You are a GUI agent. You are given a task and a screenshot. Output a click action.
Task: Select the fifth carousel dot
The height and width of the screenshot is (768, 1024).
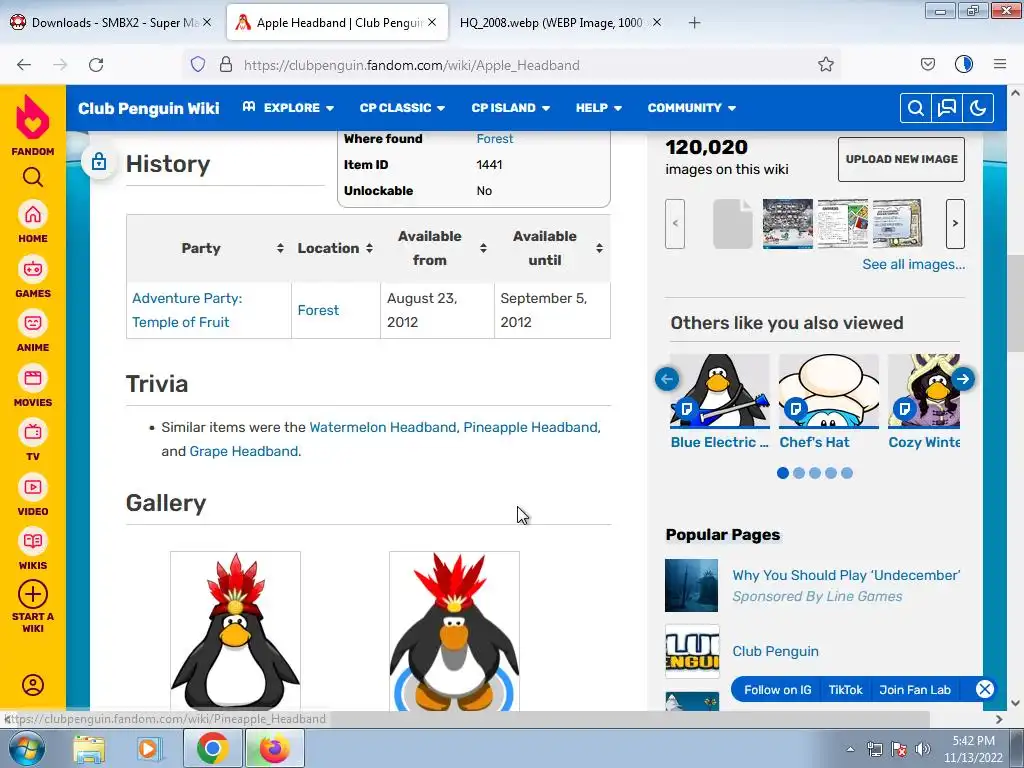[x=847, y=473]
